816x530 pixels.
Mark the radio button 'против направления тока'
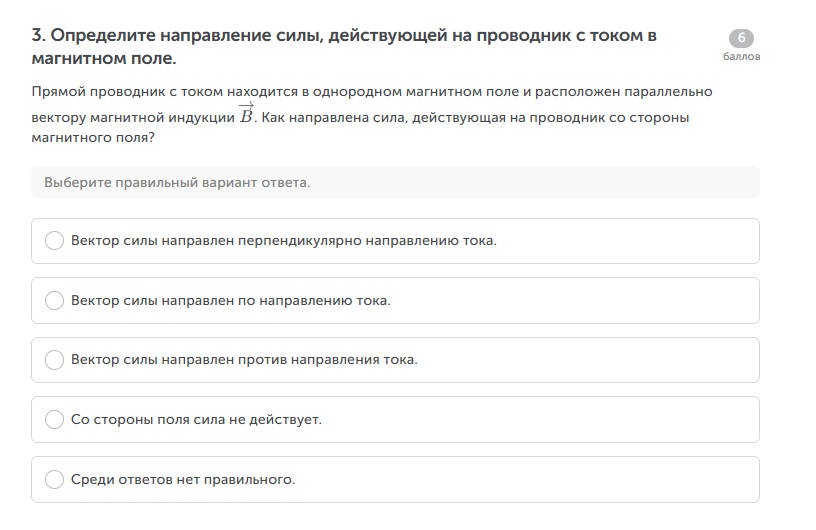[55, 360]
